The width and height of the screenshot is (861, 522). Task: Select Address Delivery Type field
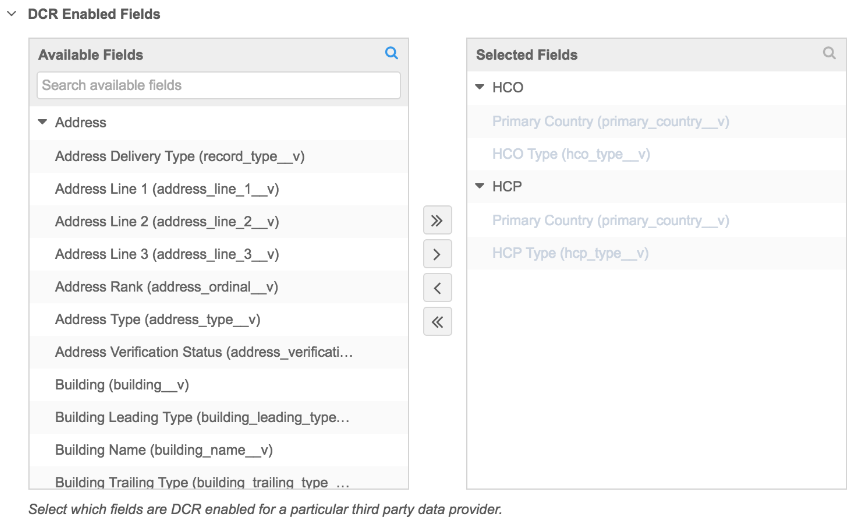click(x=180, y=156)
